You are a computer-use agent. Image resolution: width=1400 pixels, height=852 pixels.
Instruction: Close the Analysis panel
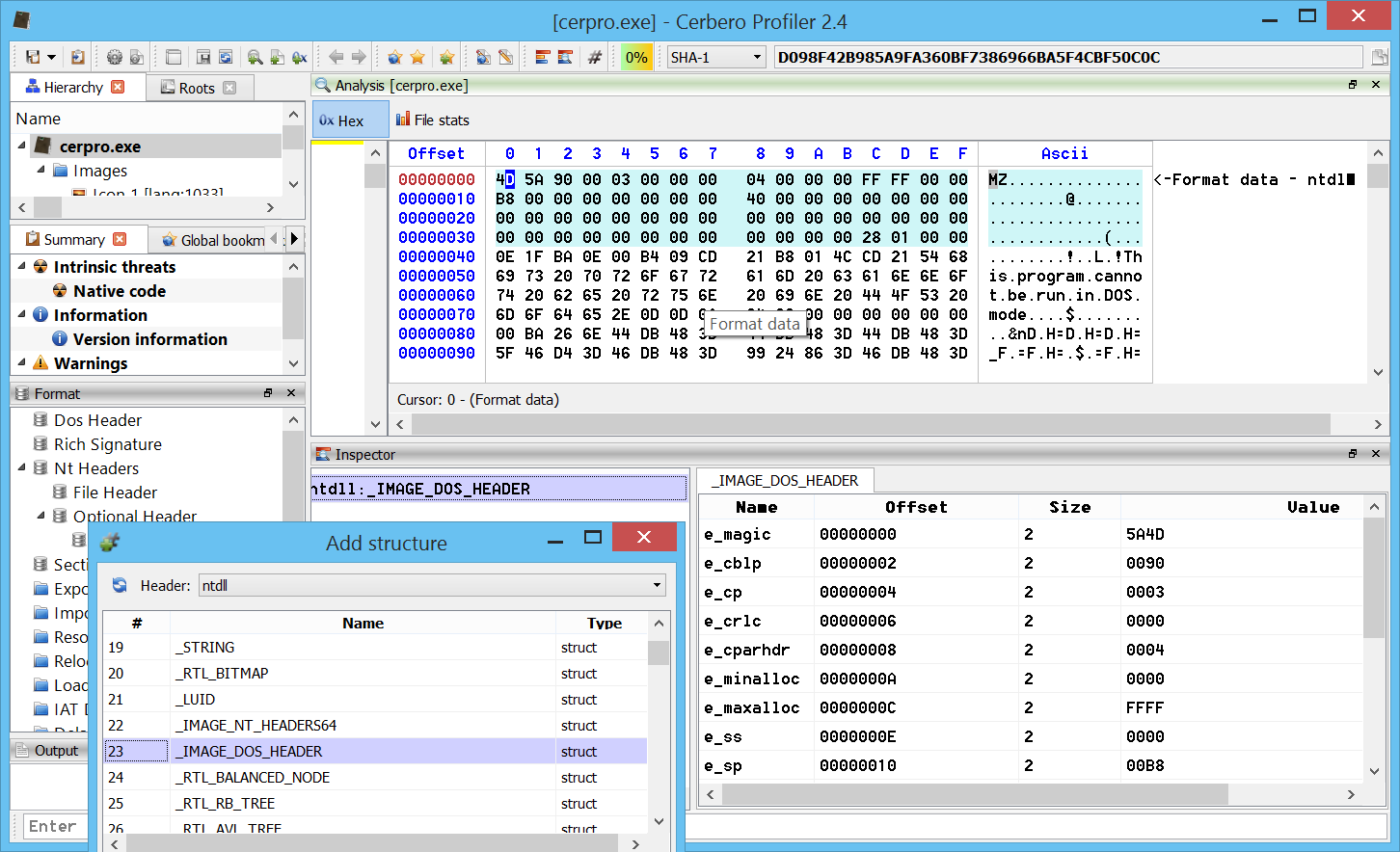[x=1376, y=85]
